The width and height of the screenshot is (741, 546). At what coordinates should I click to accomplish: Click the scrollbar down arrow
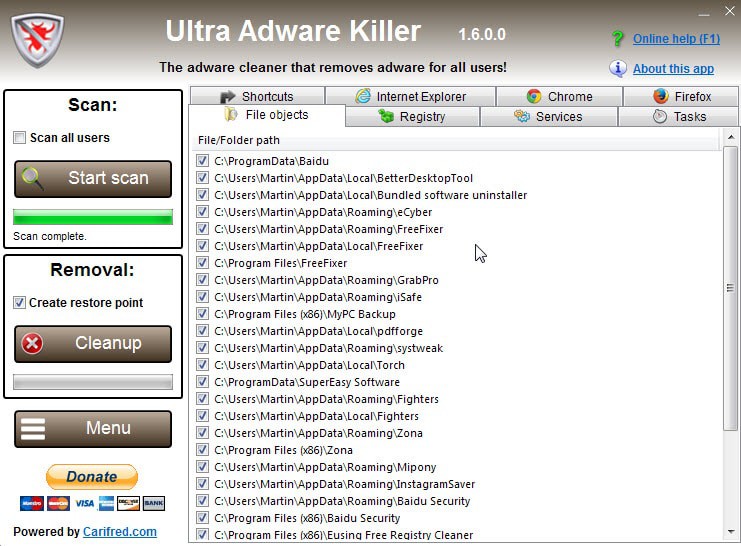point(731,532)
